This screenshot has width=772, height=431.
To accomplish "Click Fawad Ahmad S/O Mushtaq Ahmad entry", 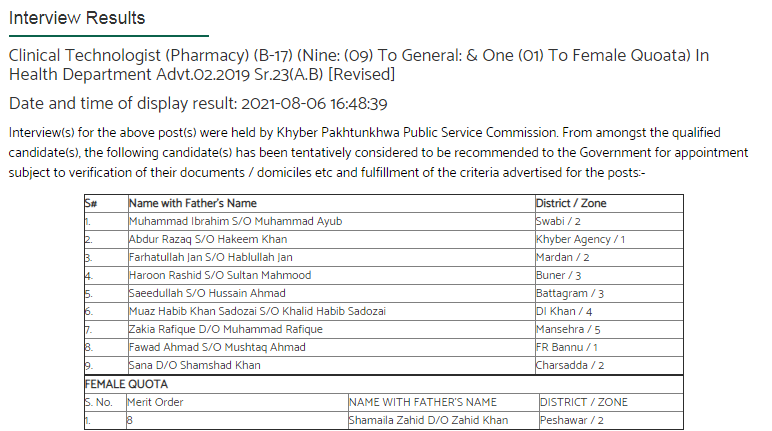I will click(x=217, y=347).
